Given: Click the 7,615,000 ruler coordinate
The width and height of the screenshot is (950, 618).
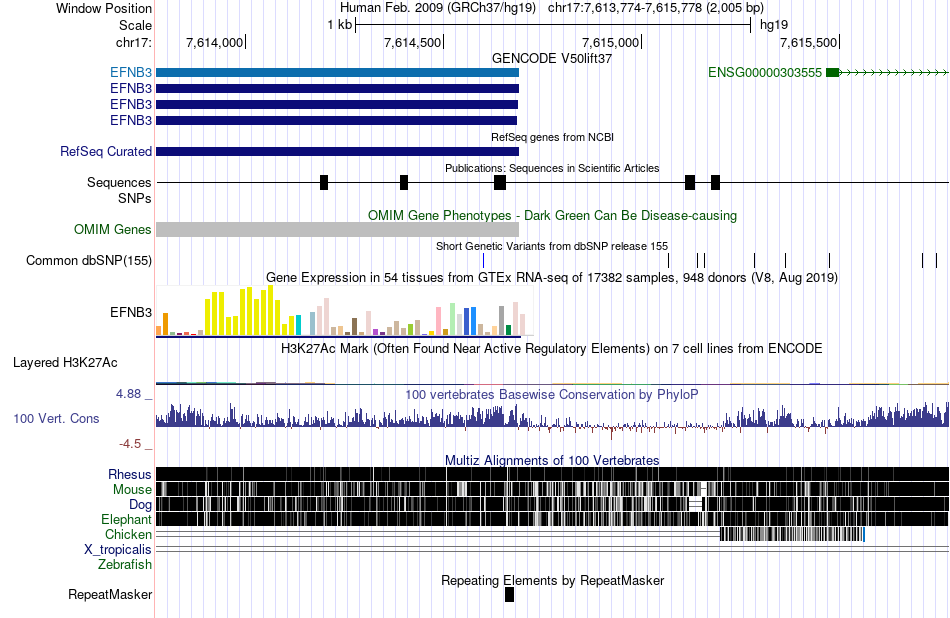Looking at the screenshot, I should 610,43.
